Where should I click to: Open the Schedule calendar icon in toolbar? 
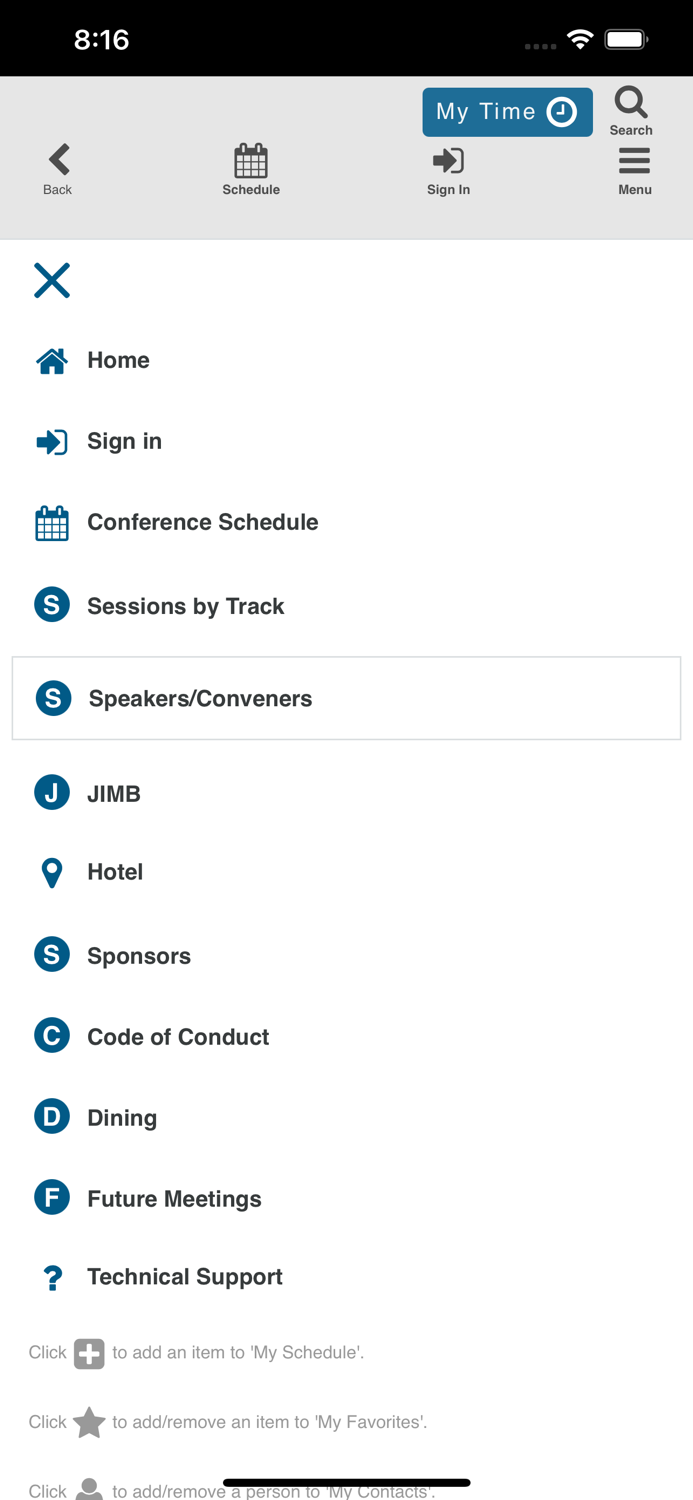tap(251, 161)
